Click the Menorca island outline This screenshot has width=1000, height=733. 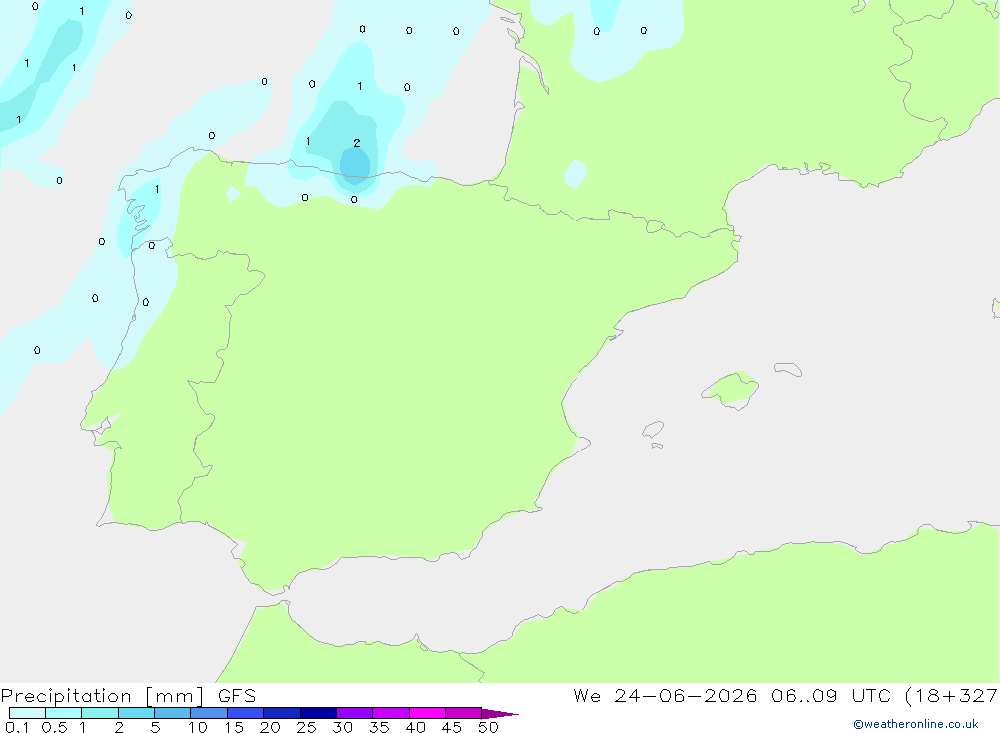pos(788,369)
